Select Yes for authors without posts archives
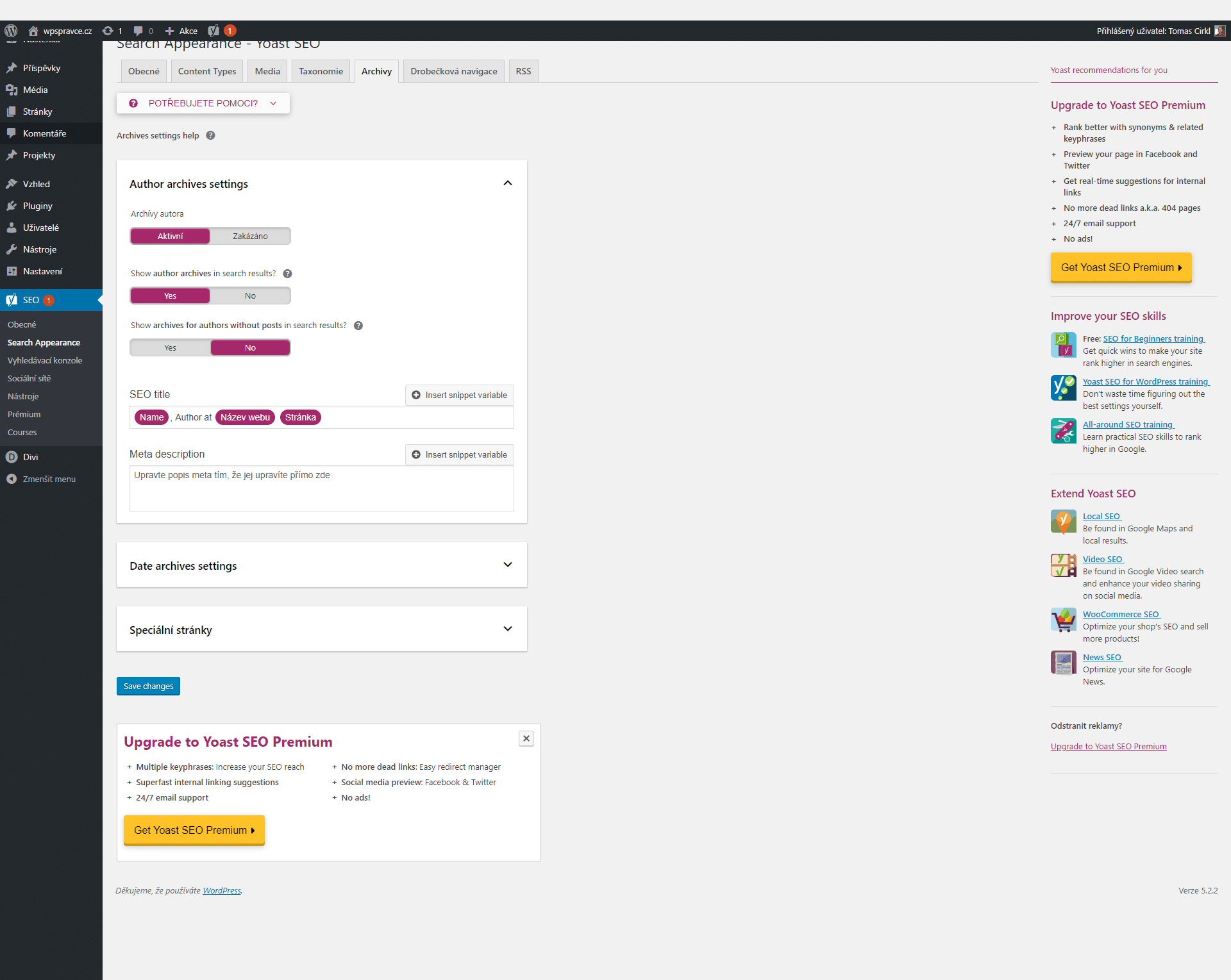This screenshot has height=980, width=1231. (x=170, y=347)
